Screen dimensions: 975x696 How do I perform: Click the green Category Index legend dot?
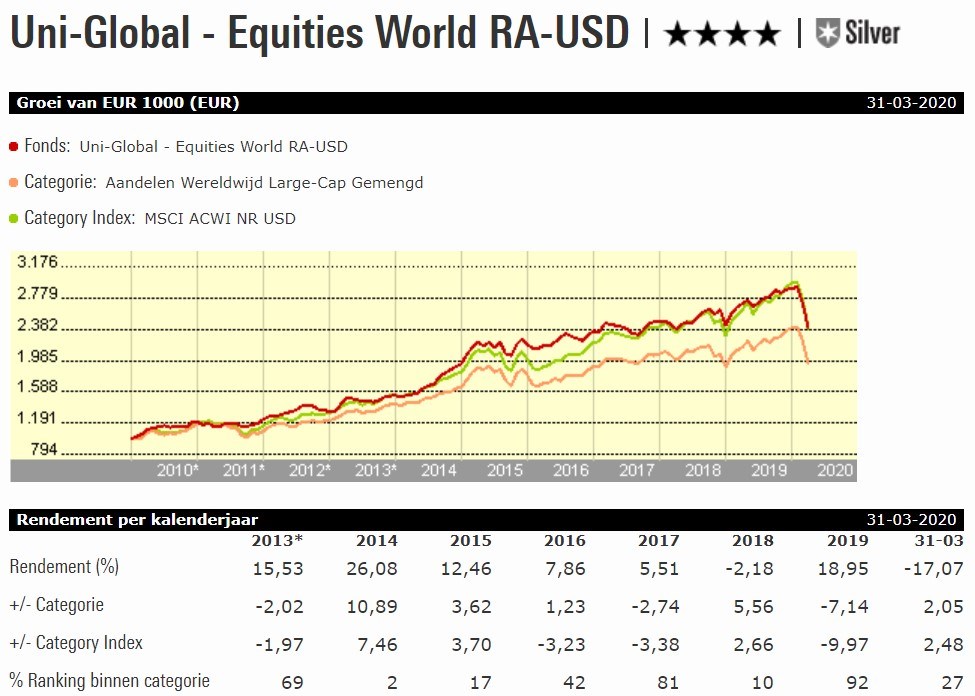pos(14,218)
